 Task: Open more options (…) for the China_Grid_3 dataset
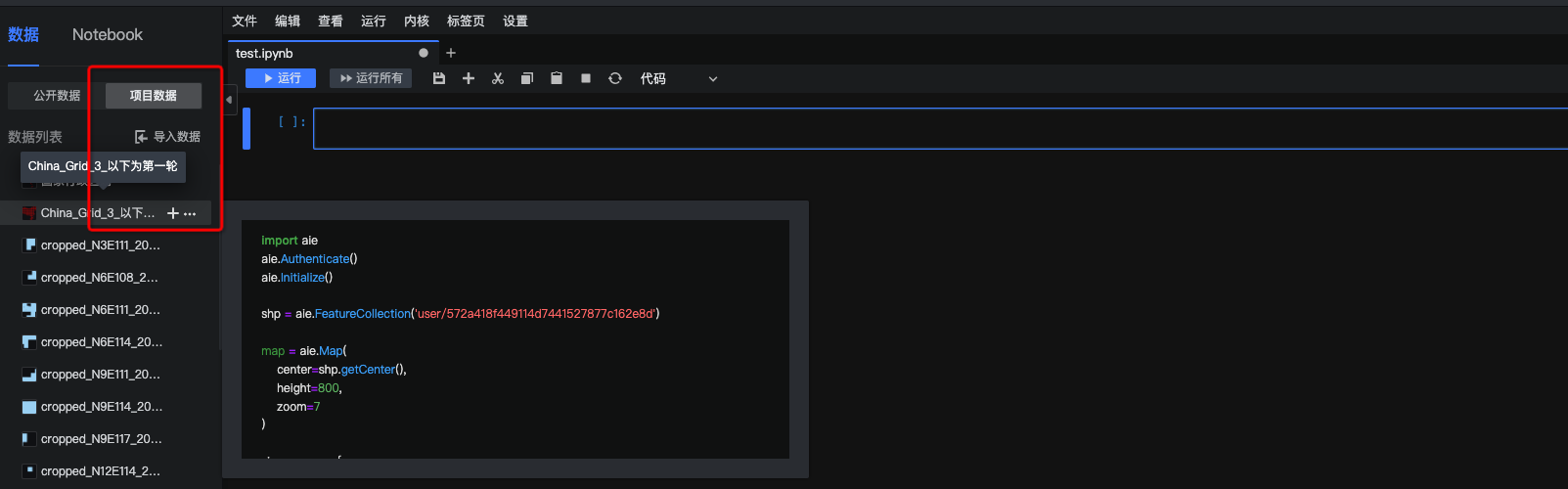tap(190, 213)
